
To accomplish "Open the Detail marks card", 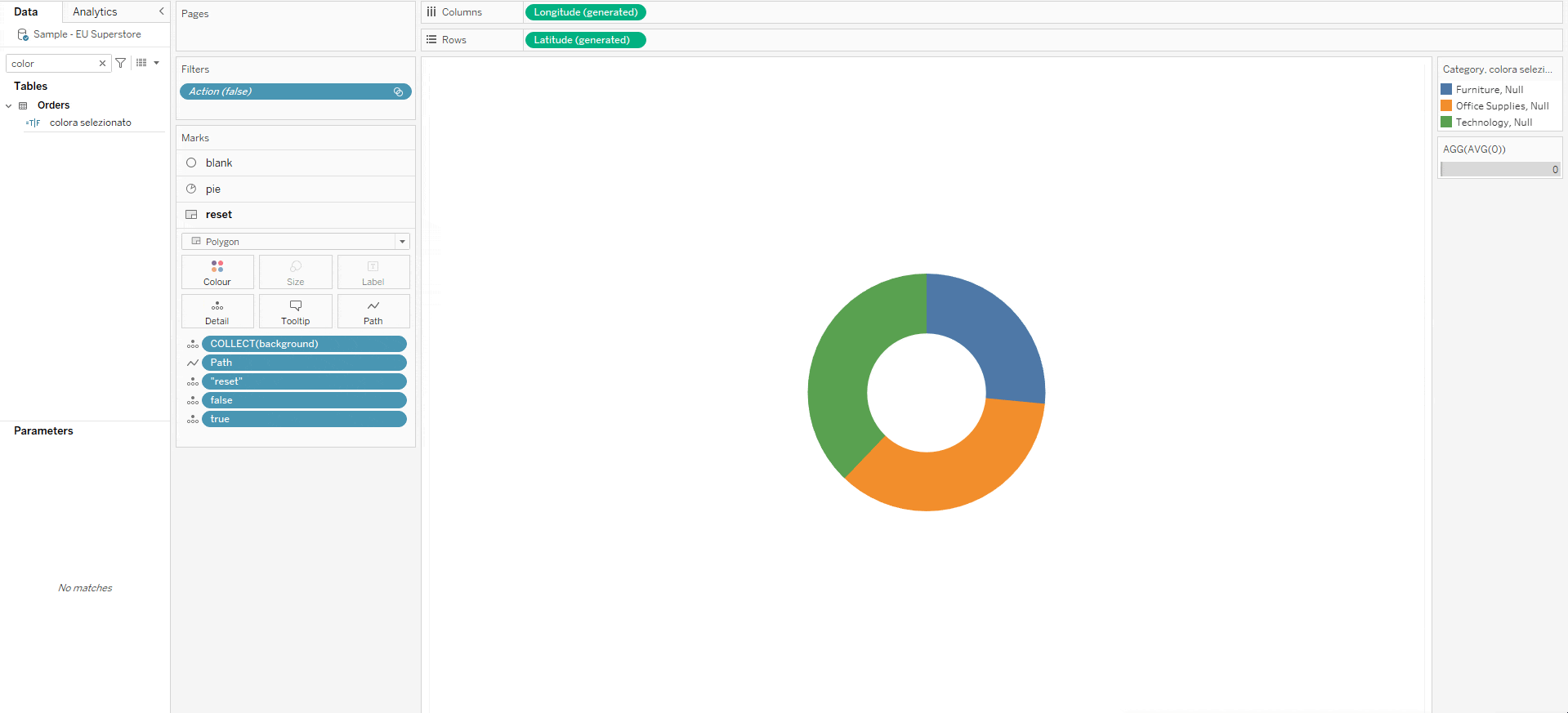I will (217, 311).
